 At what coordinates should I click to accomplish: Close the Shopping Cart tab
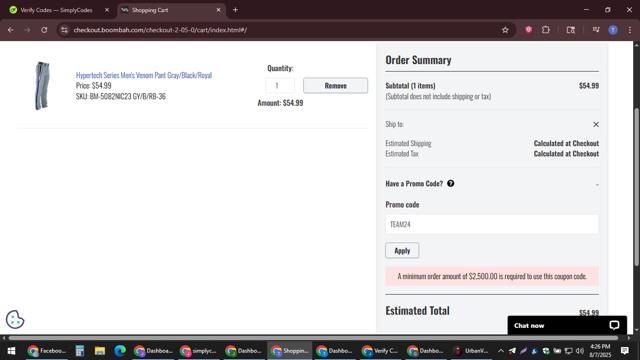pos(218,10)
